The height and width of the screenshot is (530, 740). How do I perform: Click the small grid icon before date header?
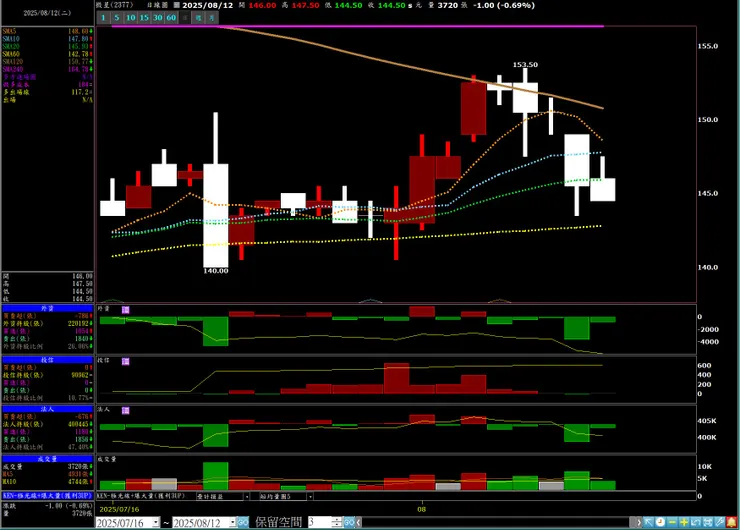177,5
